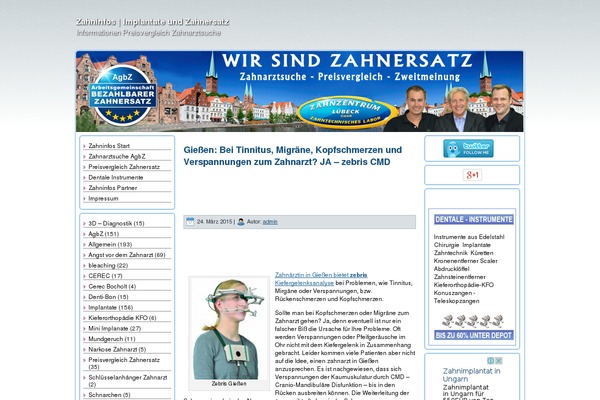Click the Zahnzentrum Lübeck oval logo
Image resolution: width=600 pixels, height=400 pixels.
point(346,112)
